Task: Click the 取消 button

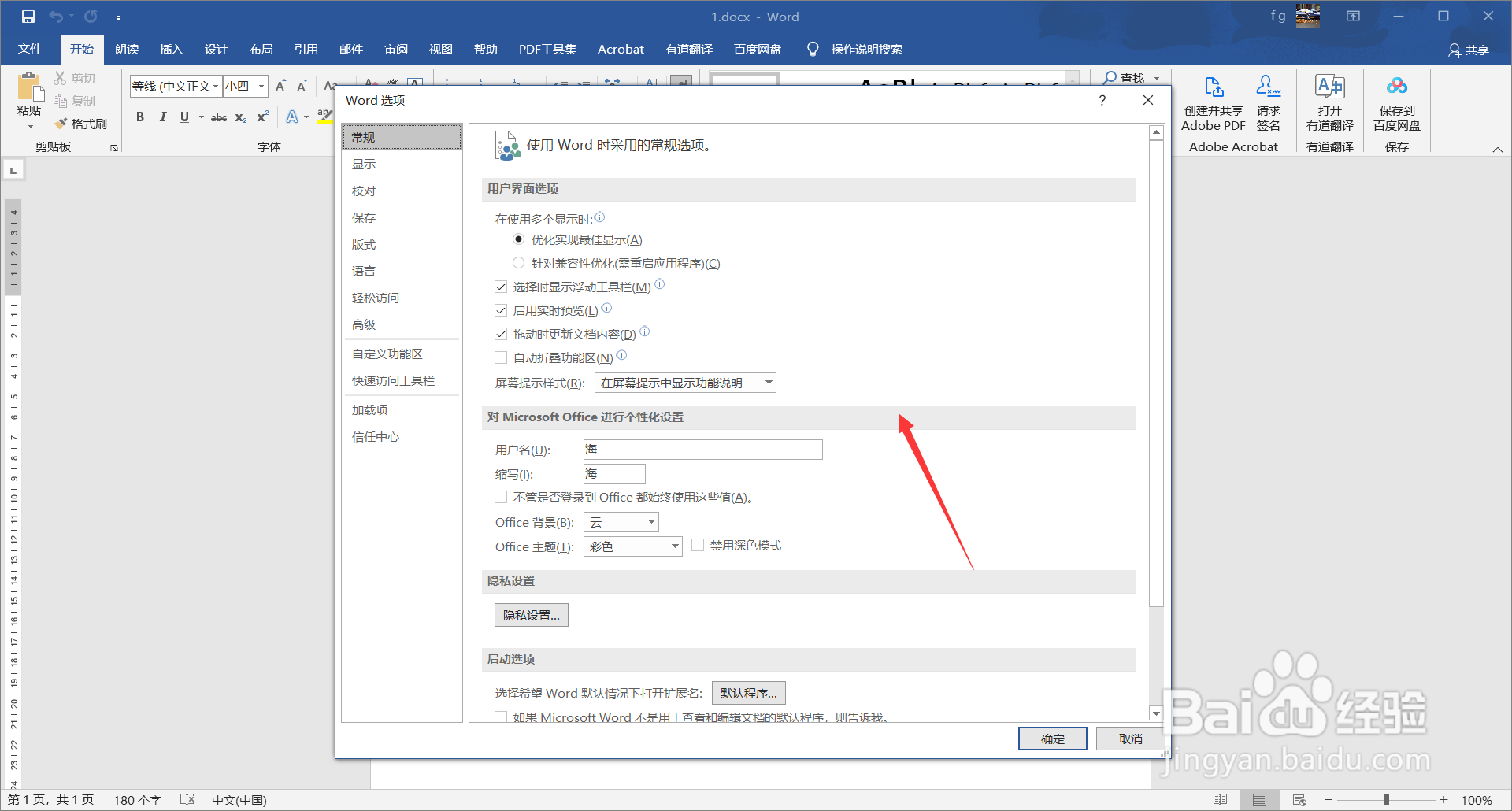Action: point(1130,739)
